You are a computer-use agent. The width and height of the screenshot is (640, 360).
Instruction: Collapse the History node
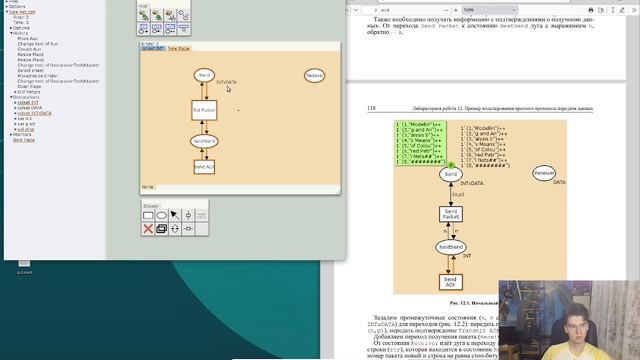click(11, 33)
